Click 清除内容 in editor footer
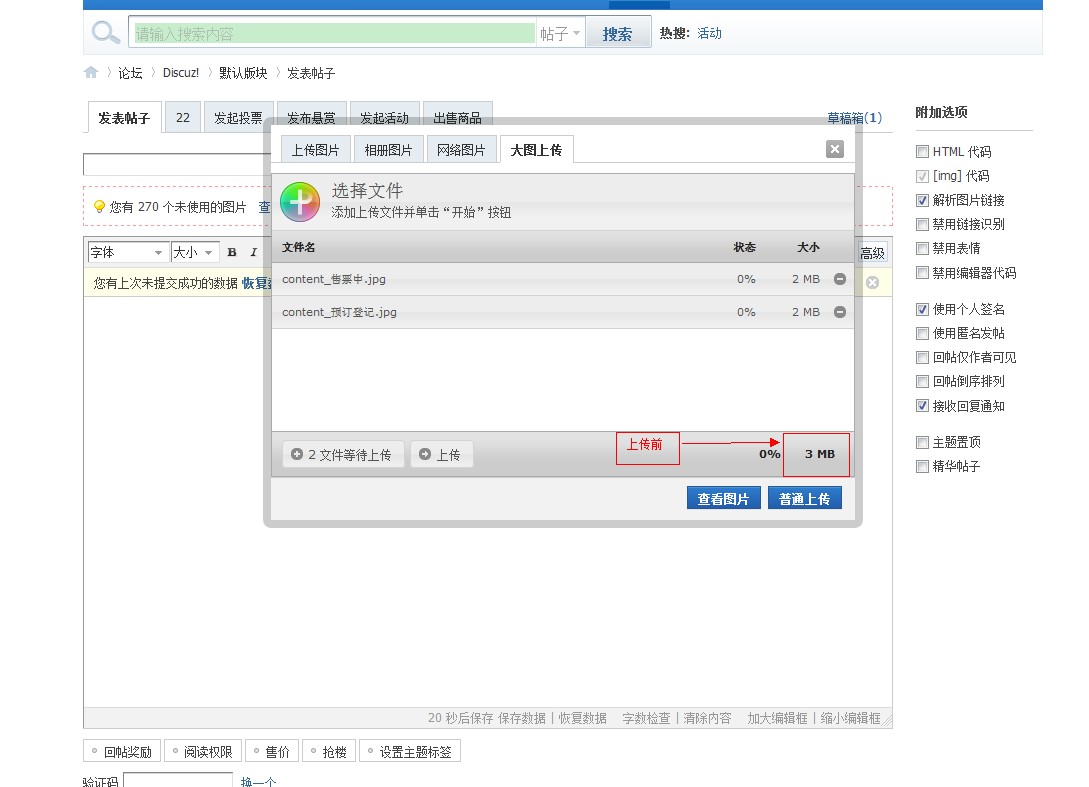 click(707, 718)
